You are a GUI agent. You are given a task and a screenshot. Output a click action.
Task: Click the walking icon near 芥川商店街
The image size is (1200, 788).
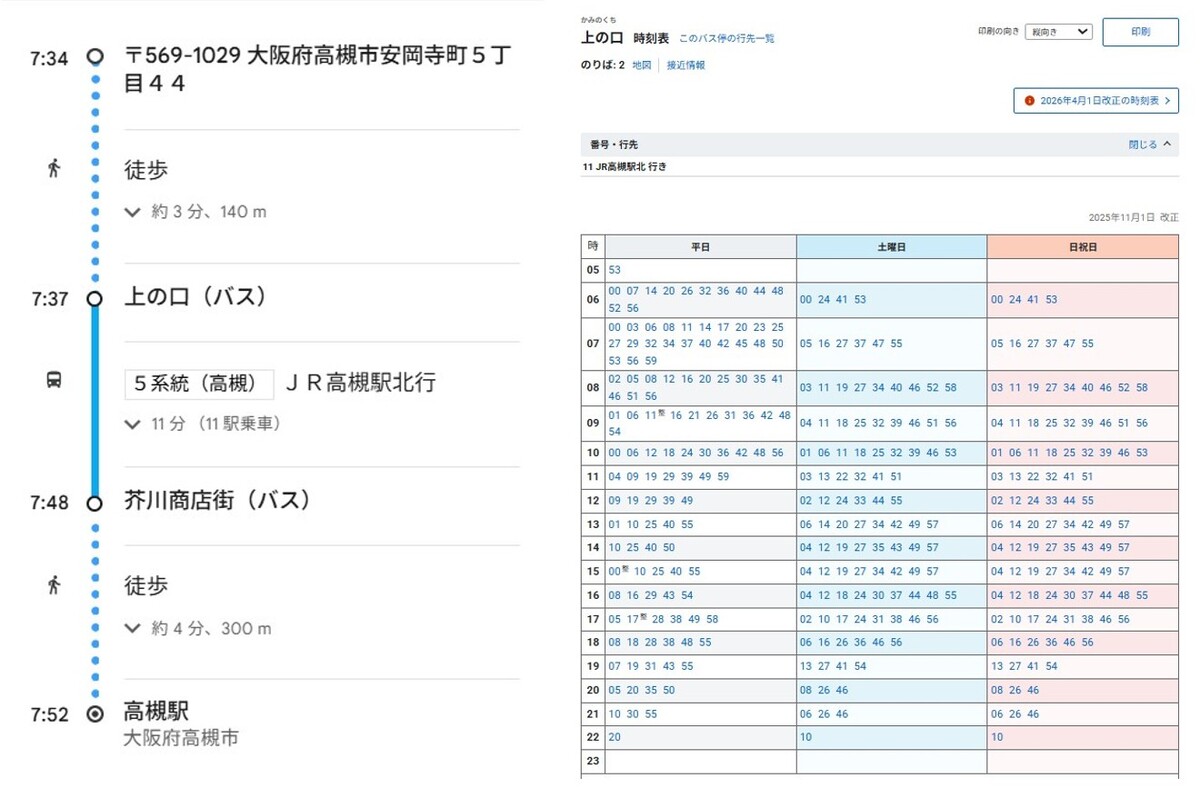(x=54, y=585)
